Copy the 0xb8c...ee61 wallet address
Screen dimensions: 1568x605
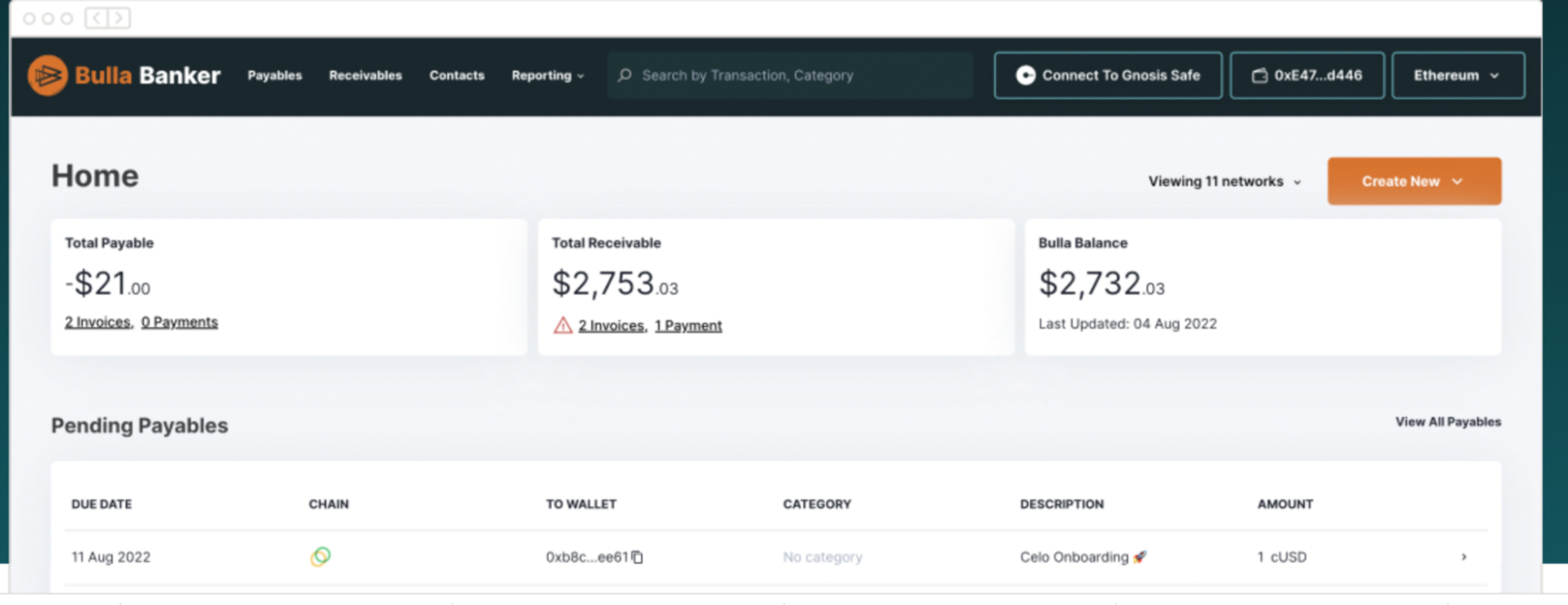point(637,557)
